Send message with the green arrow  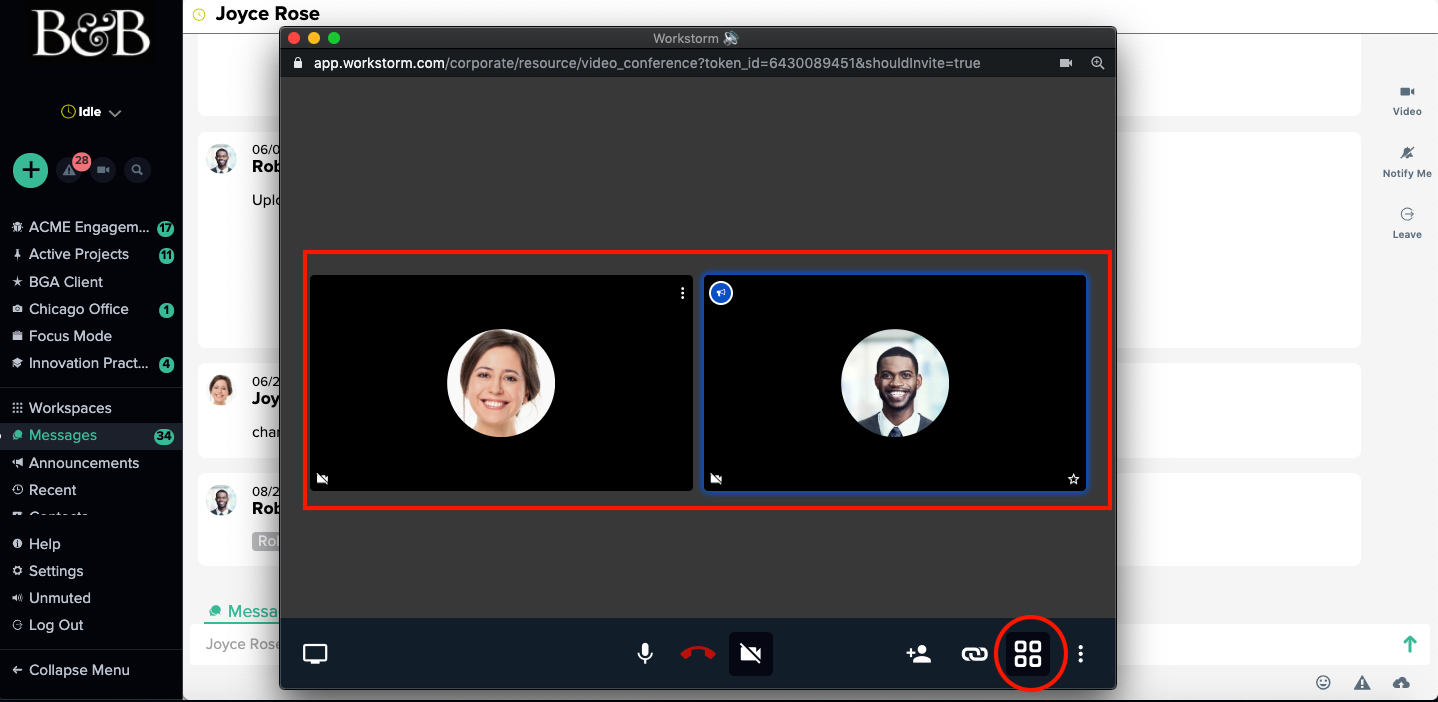[1410, 644]
